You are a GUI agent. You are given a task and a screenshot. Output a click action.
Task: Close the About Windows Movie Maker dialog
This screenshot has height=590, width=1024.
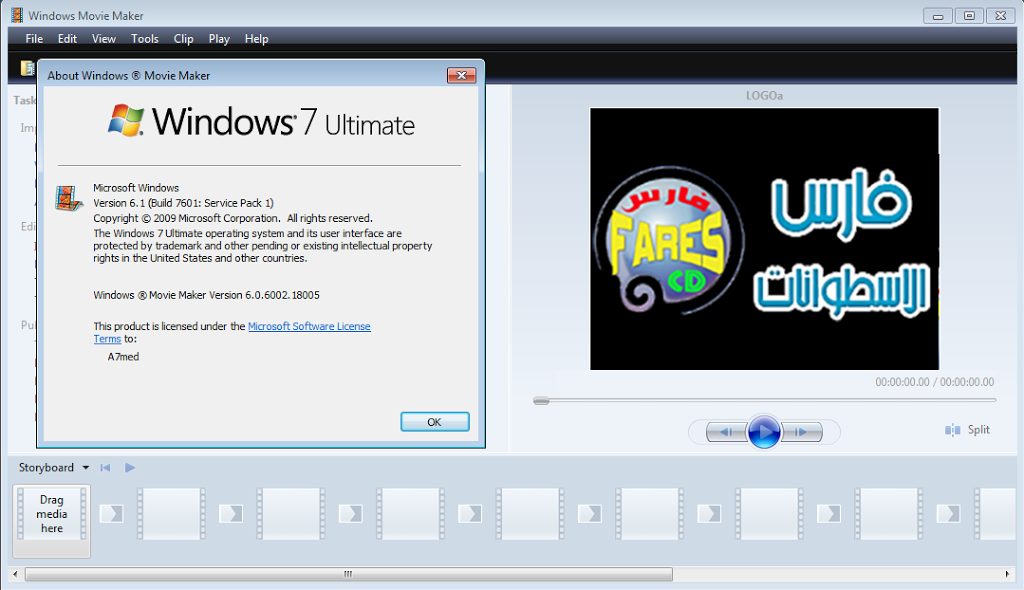(461, 75)
